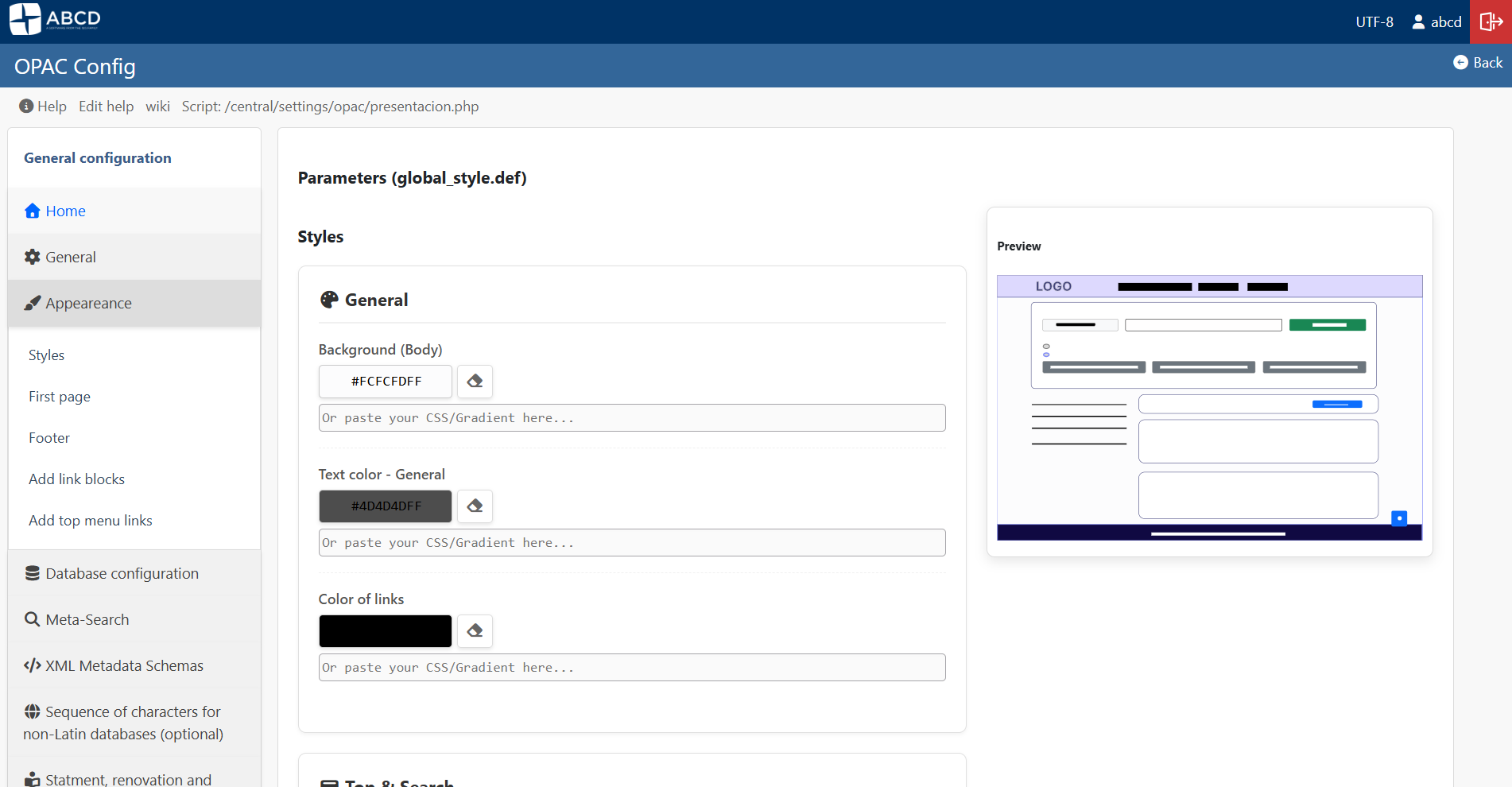1512x787 pixels.
Task: Expand Statment, renovation section
Action: 134,773
